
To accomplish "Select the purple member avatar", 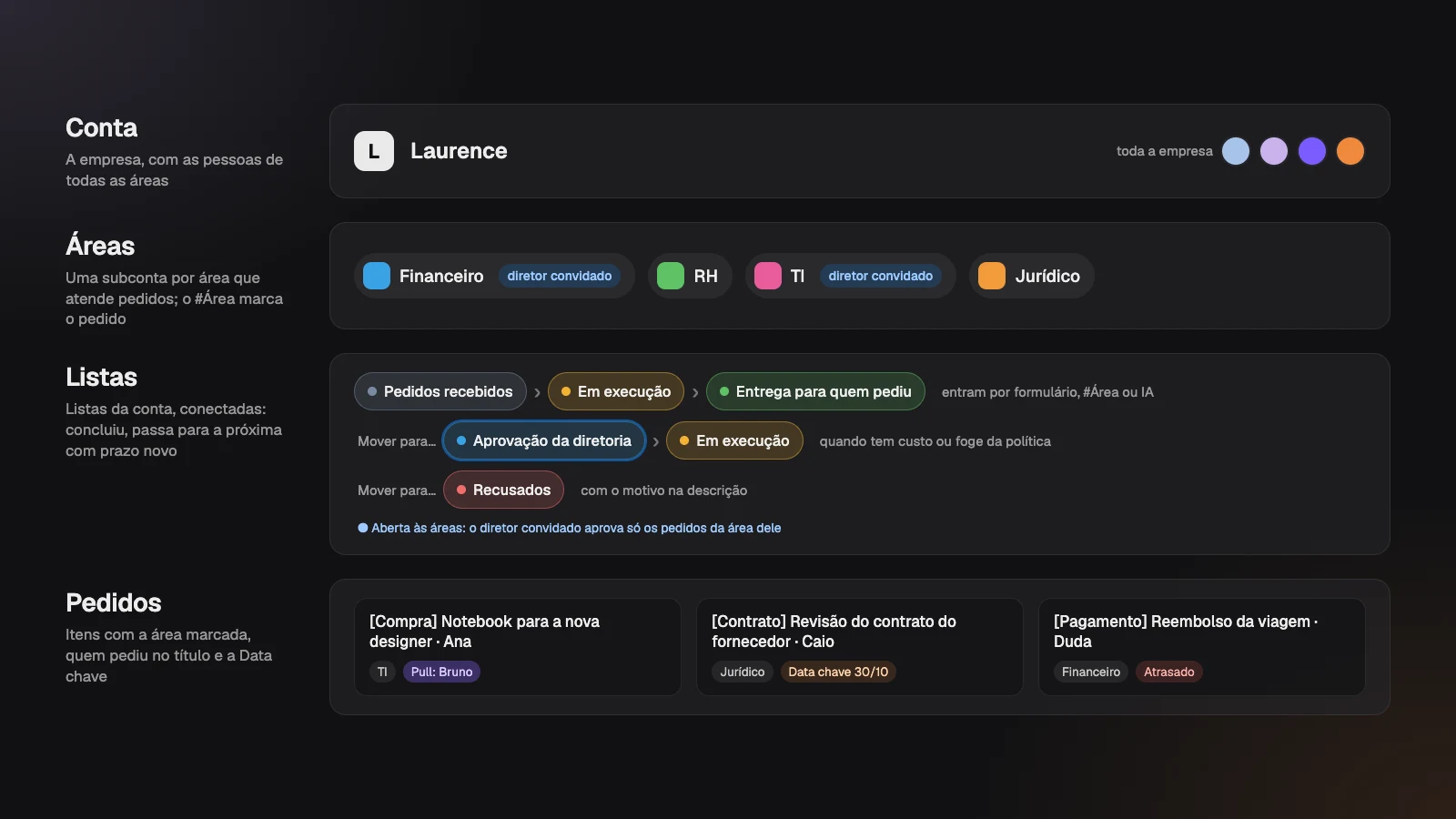I will [x=1312, y=151].
